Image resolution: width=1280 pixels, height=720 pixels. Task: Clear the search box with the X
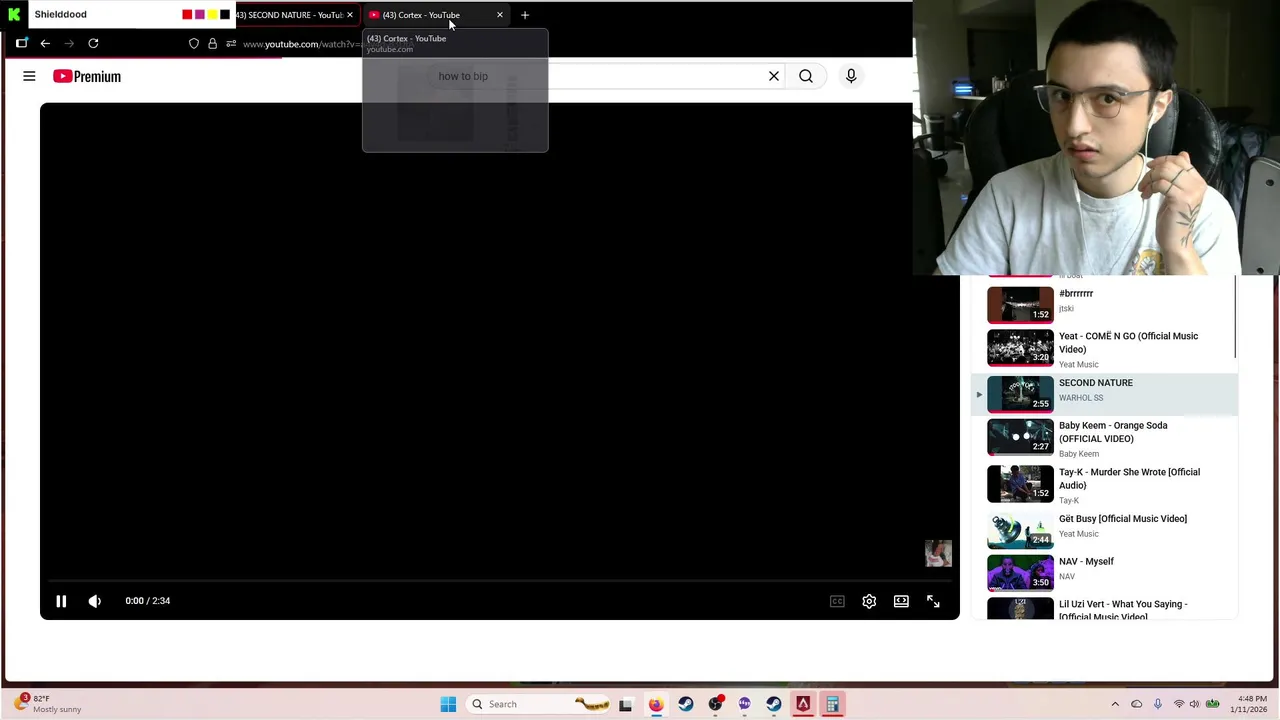pos(774,76)
